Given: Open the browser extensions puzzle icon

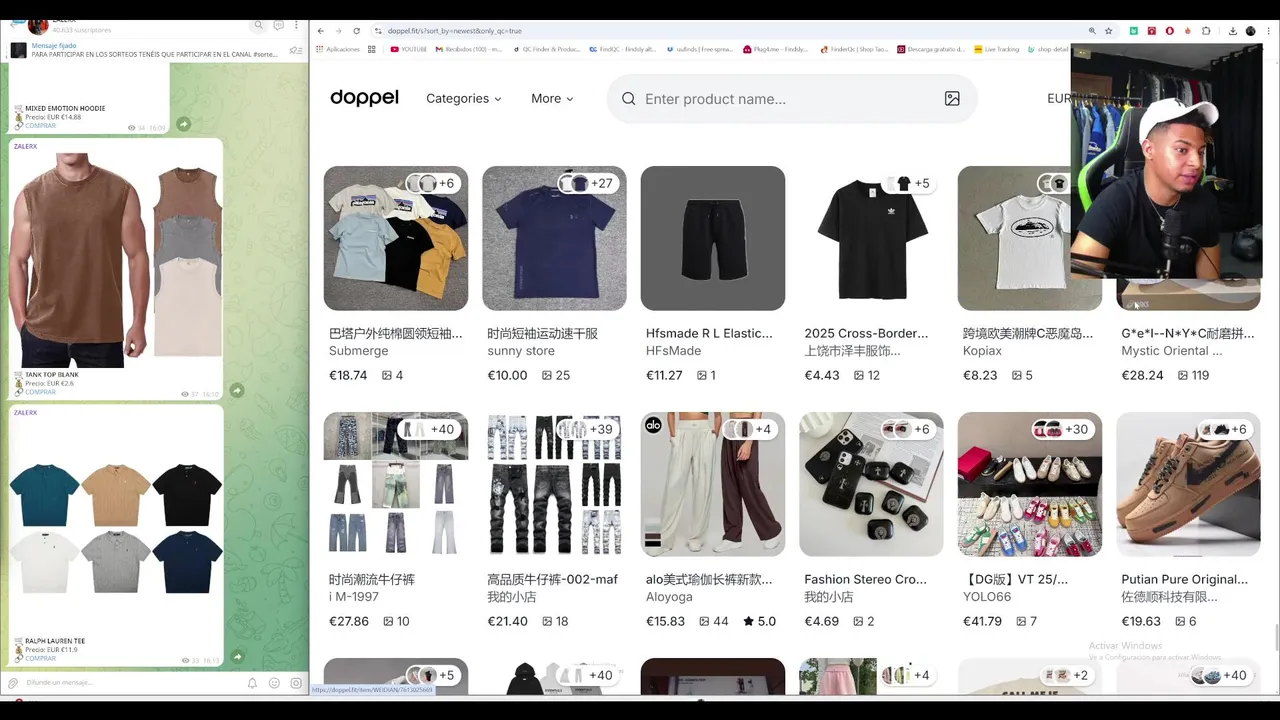Looking at the screenshot, I should [1206, 31].
